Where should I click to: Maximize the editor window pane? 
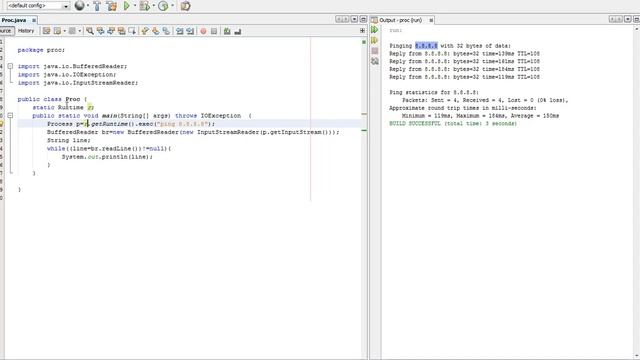(x=363, y=20)
